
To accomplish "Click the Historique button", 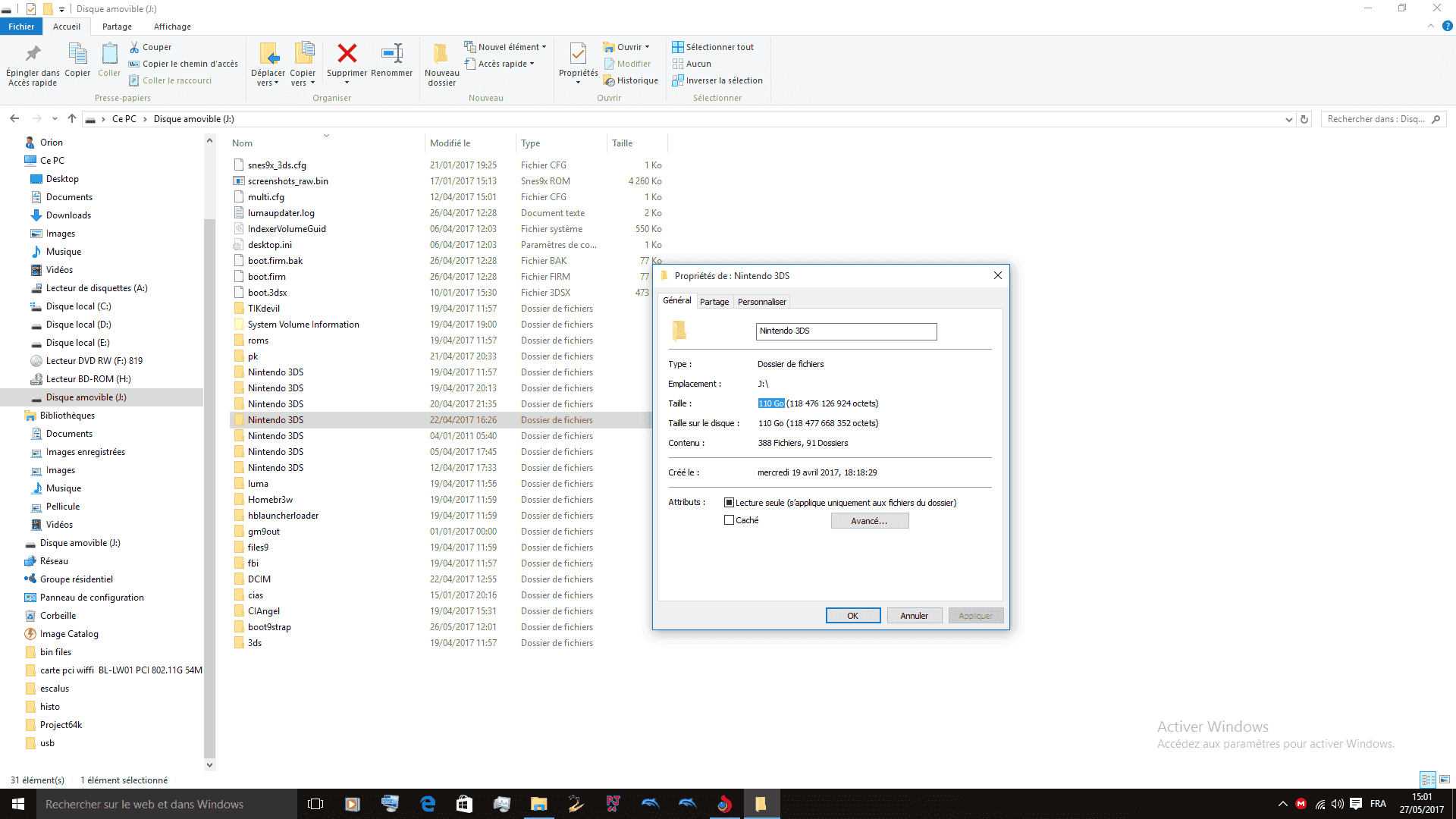I will [631, 80].
